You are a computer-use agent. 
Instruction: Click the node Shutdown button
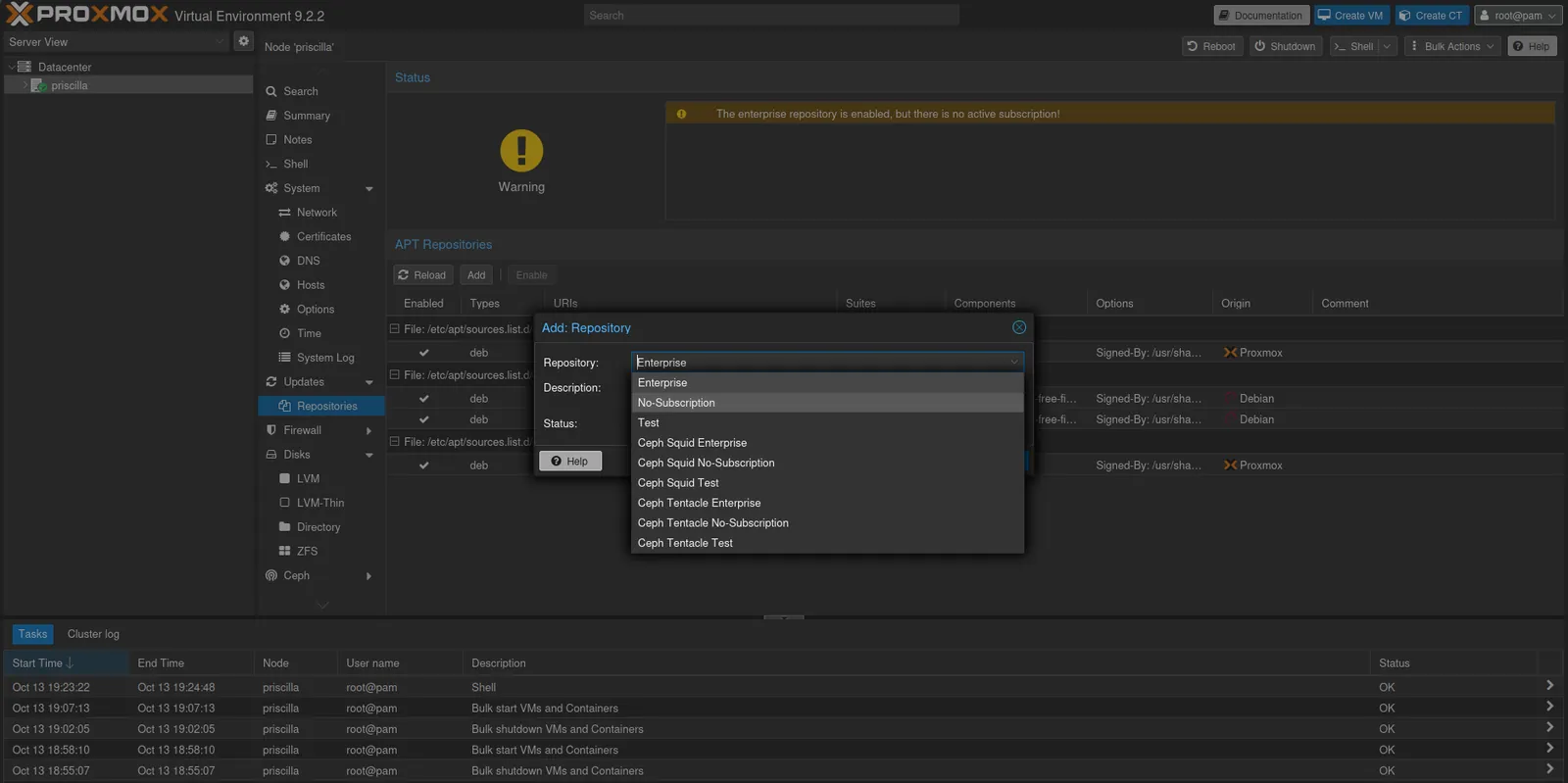click(1286, 46)
